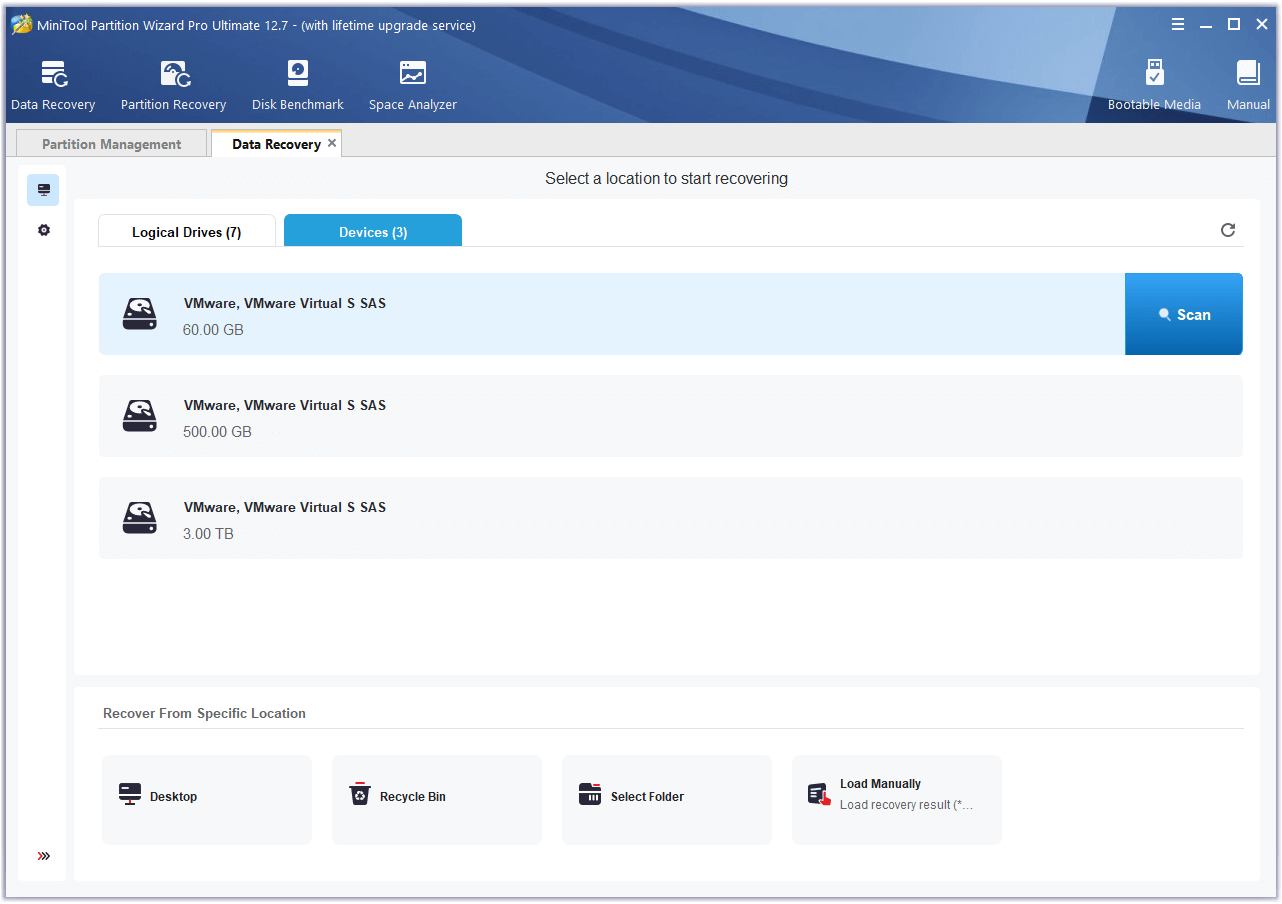Click disk icon of 500.00 GB device
The height and width of the screenshot is (904, 1282).
pos(140,416)
